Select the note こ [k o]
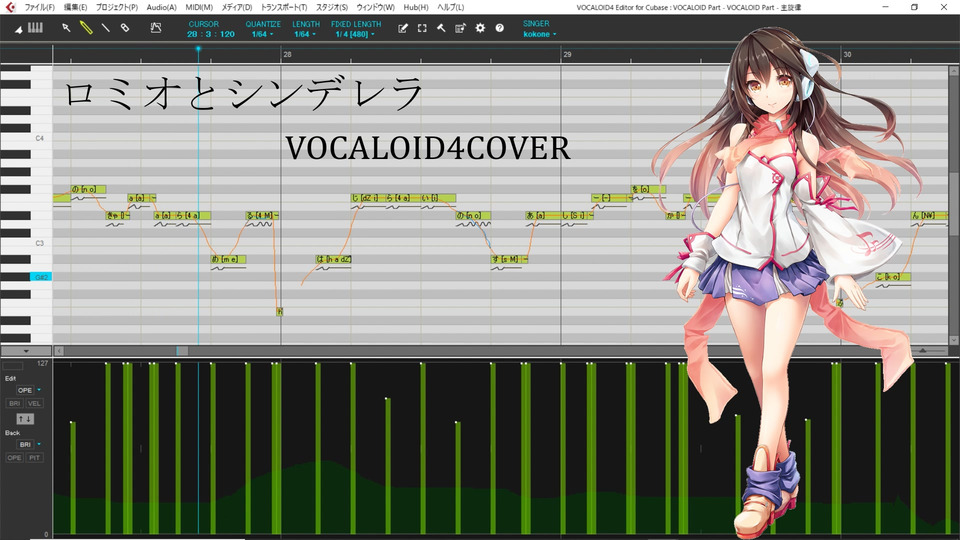 point(893,277)
